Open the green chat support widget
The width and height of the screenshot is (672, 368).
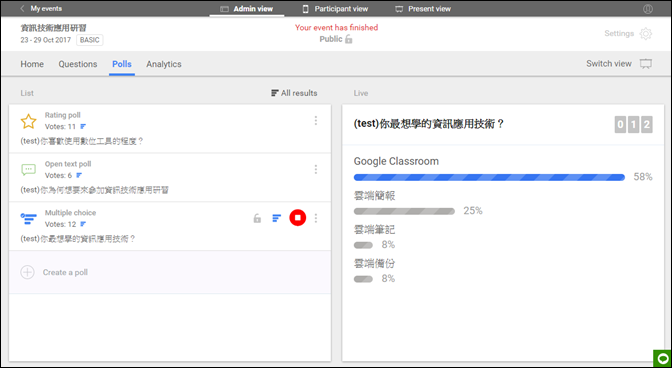662,359
